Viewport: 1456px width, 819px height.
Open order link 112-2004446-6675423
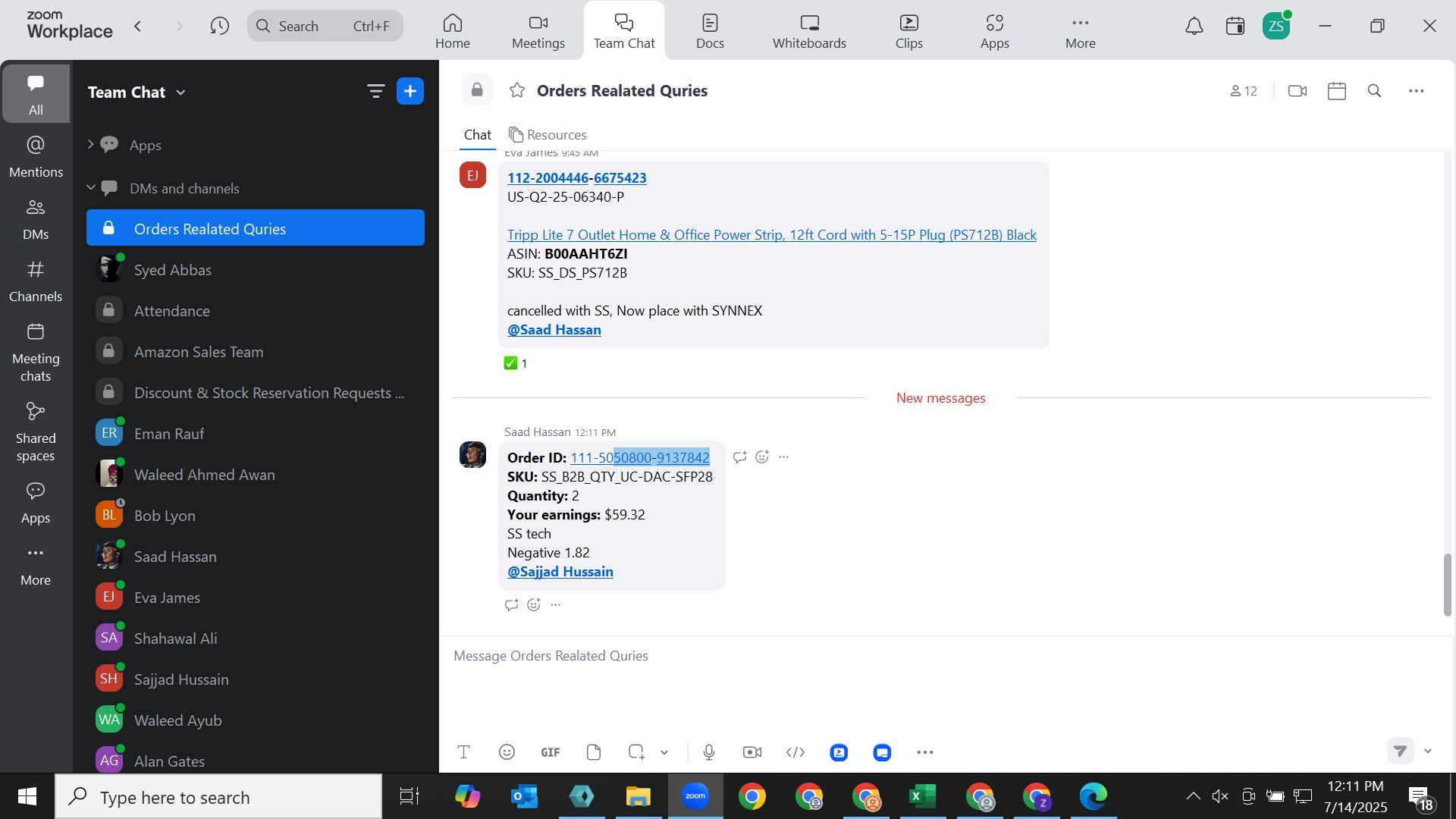[576, 177]
